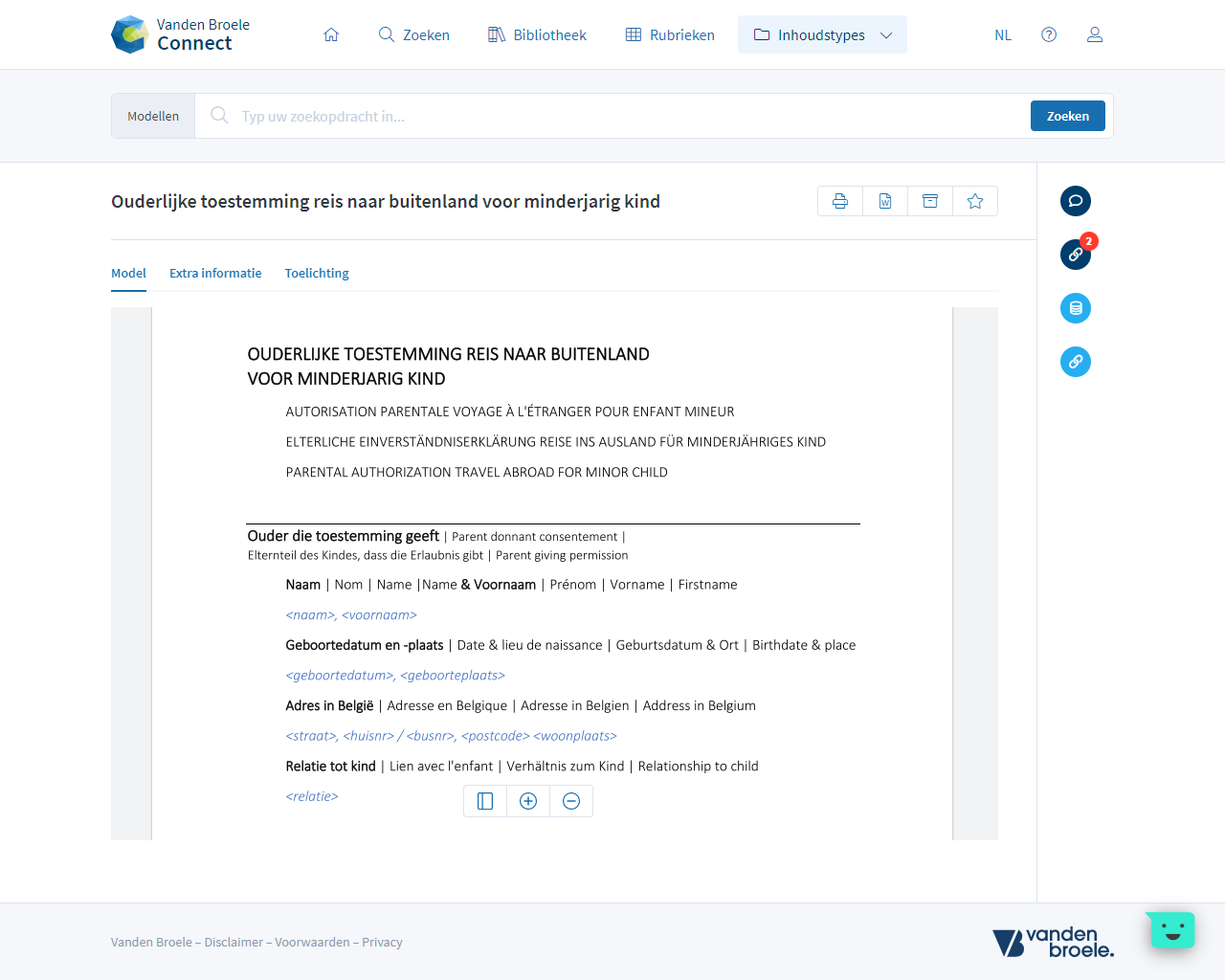Open the Disclaimer footer link
This screenshot has width=1225, height=980.
point(234,942)
